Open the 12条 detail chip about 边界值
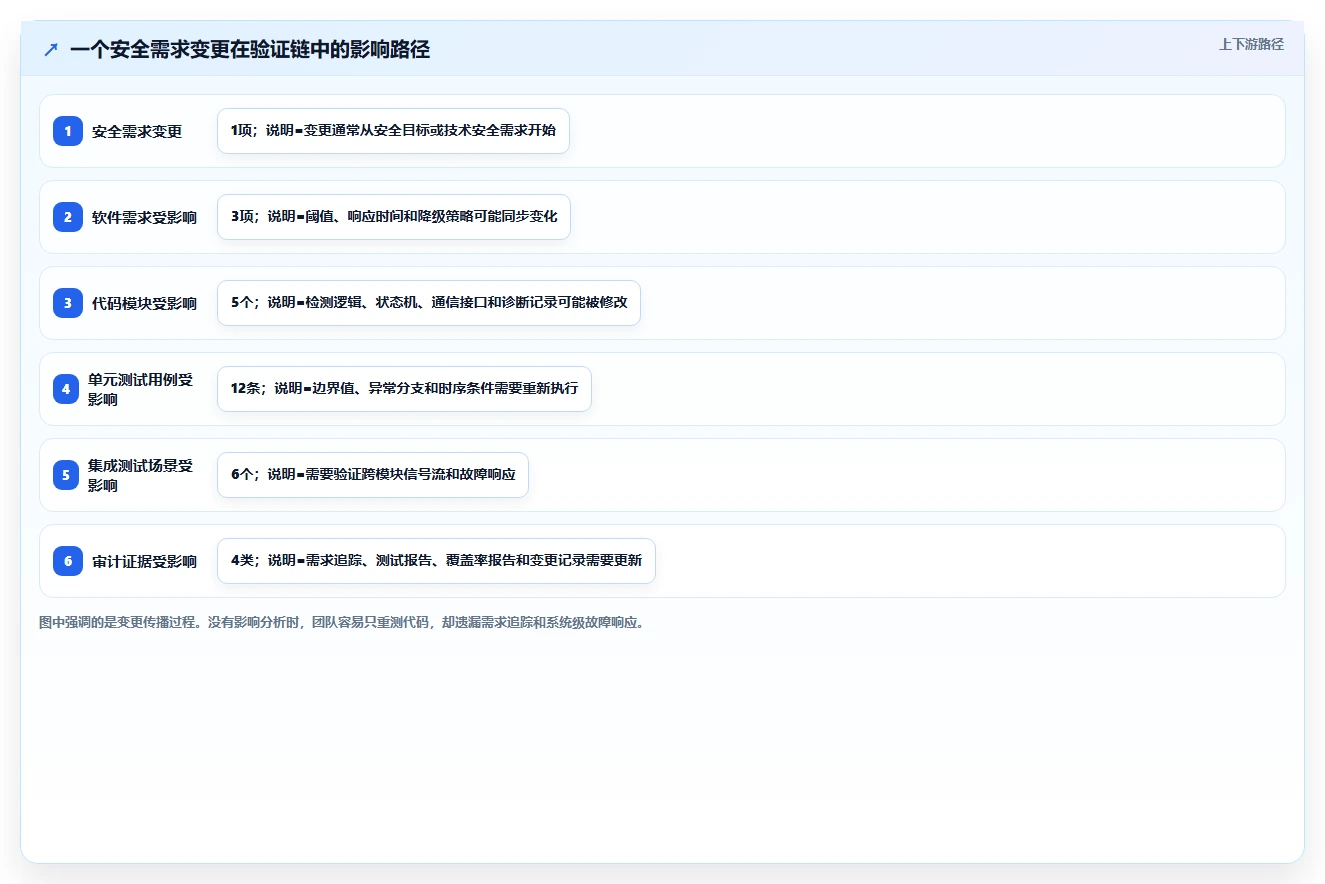 (404, 389)
